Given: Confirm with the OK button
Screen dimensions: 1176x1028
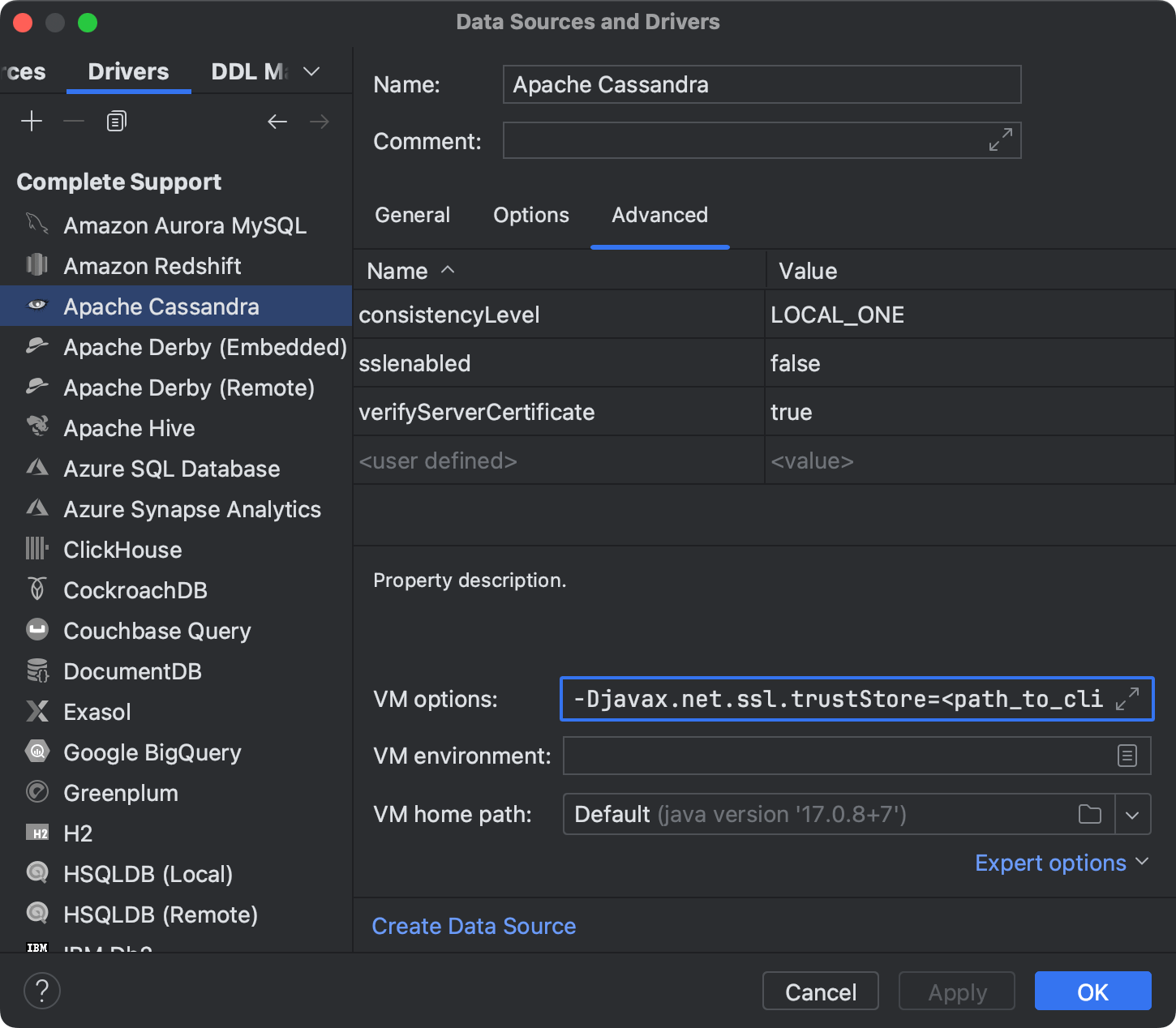Looking at the screenshot, I should (1092, 992).
